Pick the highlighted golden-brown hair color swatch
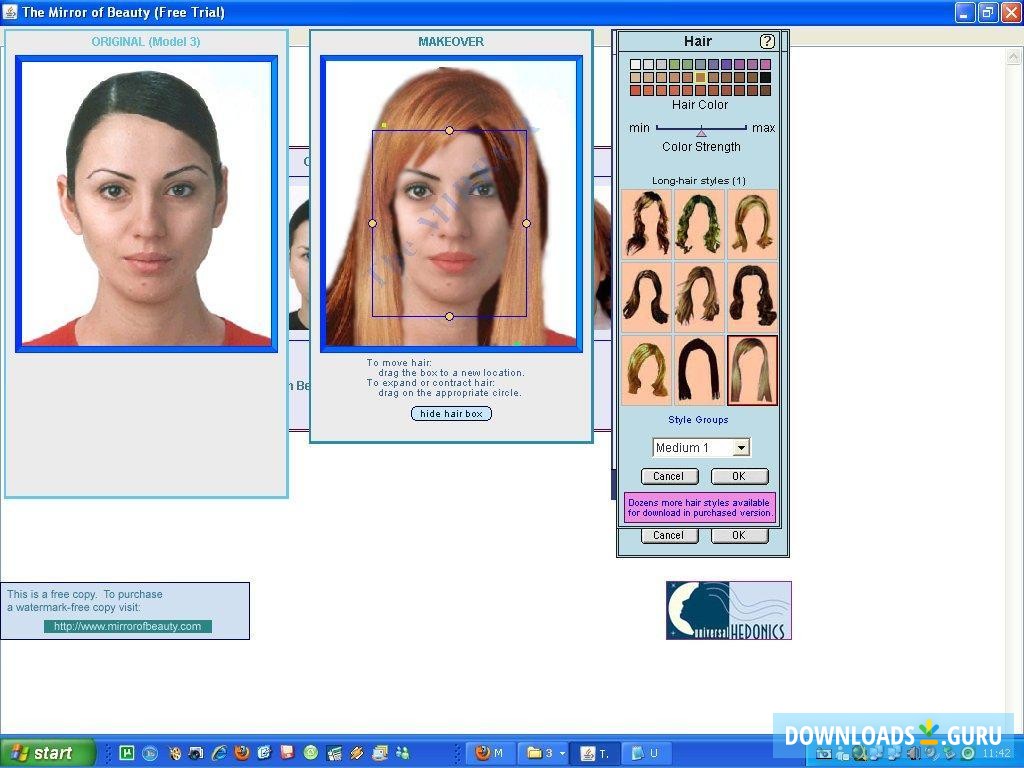 click(701, 78)
